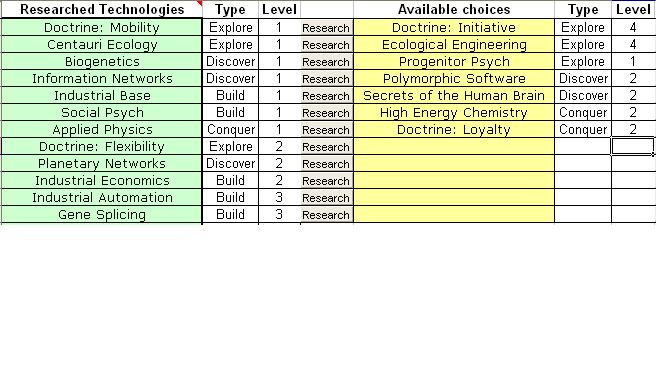The height and width of the screenshot is (384, 656).
Task: Click the Available choices header cell
Action: coord(454,9)
